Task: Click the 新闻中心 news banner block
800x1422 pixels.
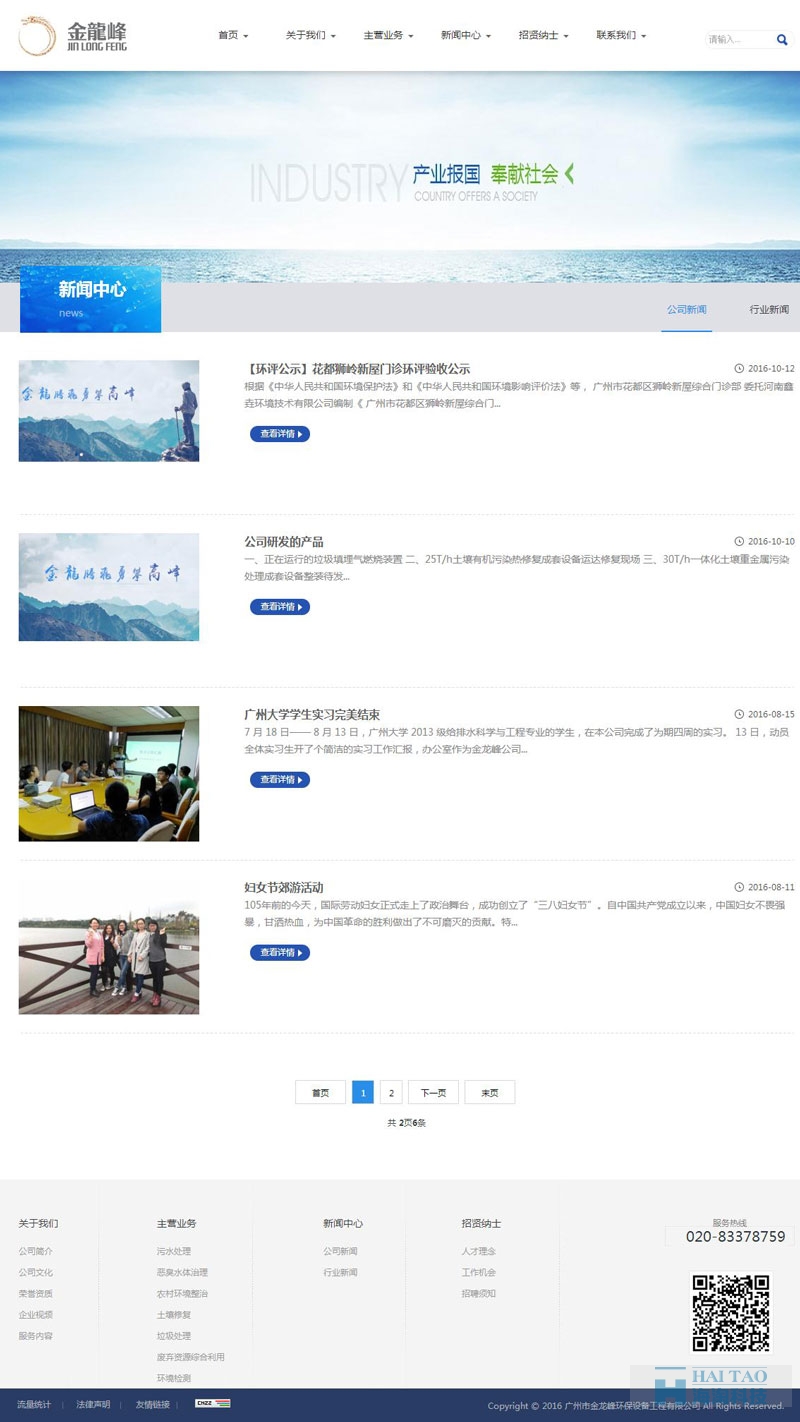Action: coord(91,300)
